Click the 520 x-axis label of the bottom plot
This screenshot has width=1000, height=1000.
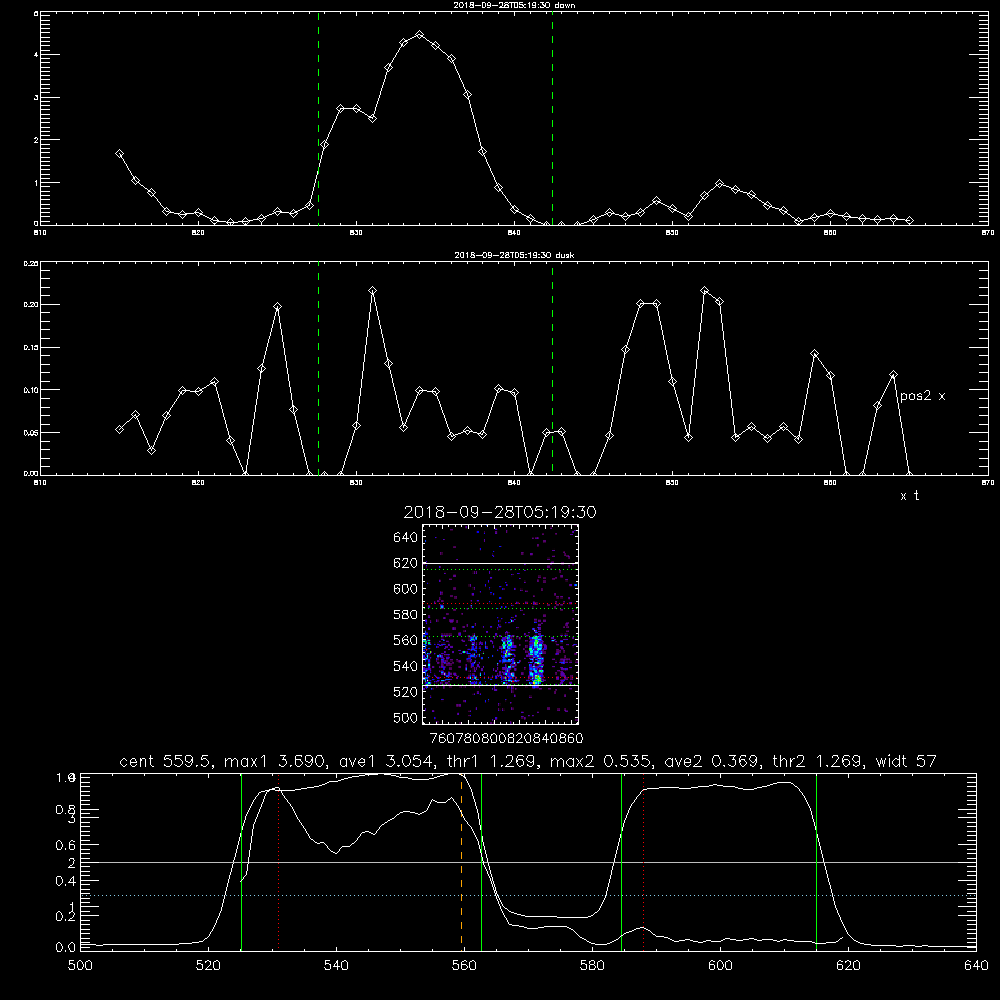208,966
